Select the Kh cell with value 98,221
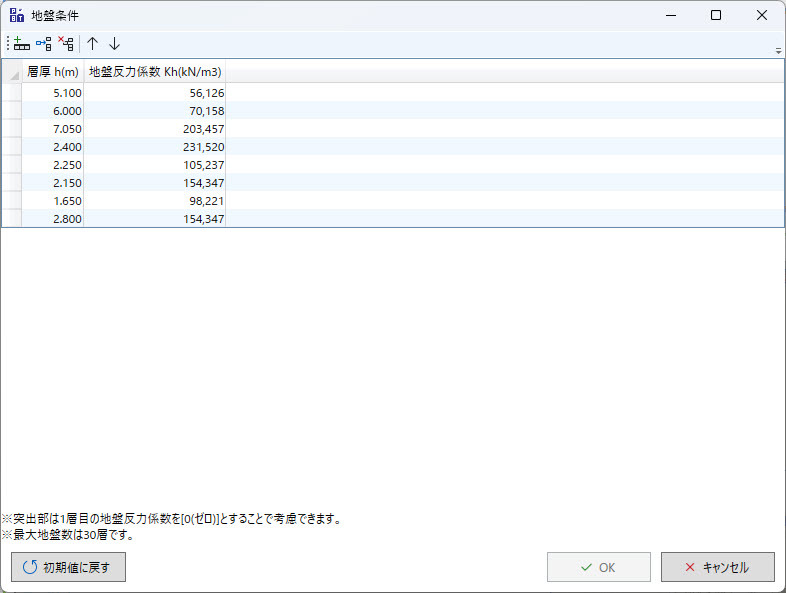This screenshot has height=593, width=786. coord(155,201)
